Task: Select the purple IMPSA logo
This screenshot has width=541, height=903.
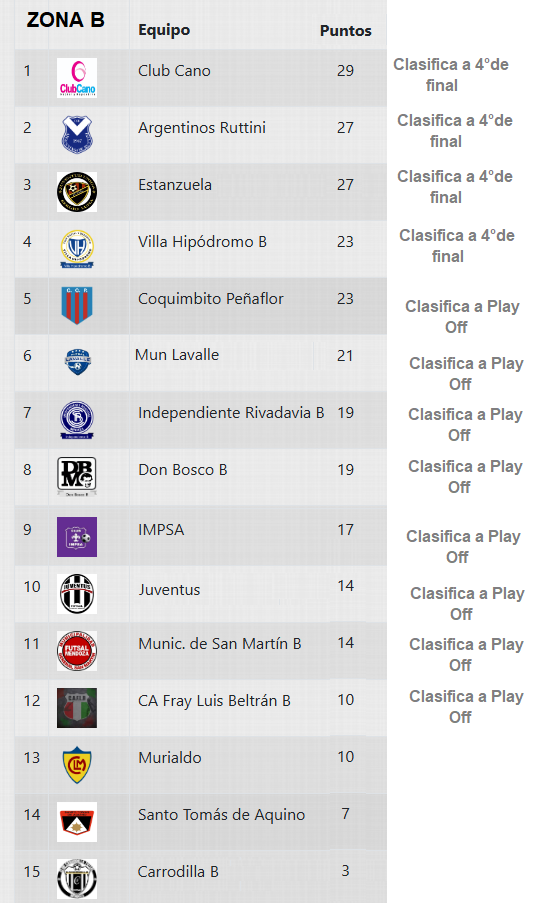Action: pos(77,537)
